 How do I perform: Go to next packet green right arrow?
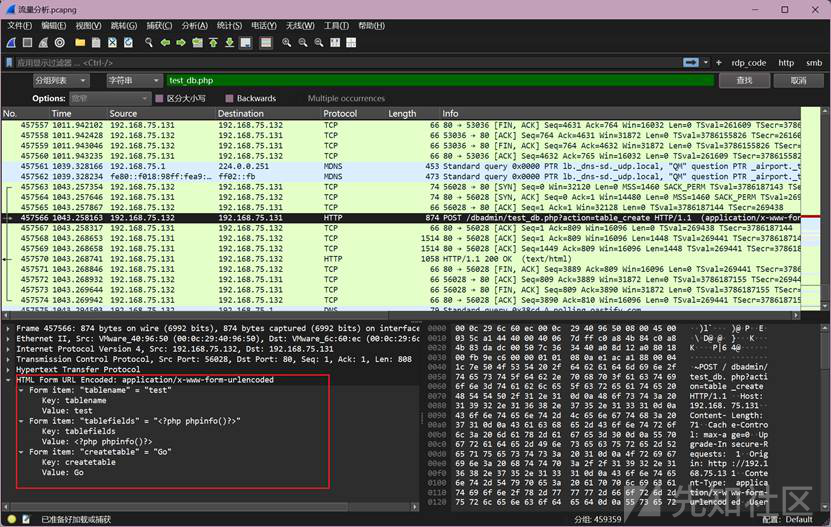pos(181,42)
